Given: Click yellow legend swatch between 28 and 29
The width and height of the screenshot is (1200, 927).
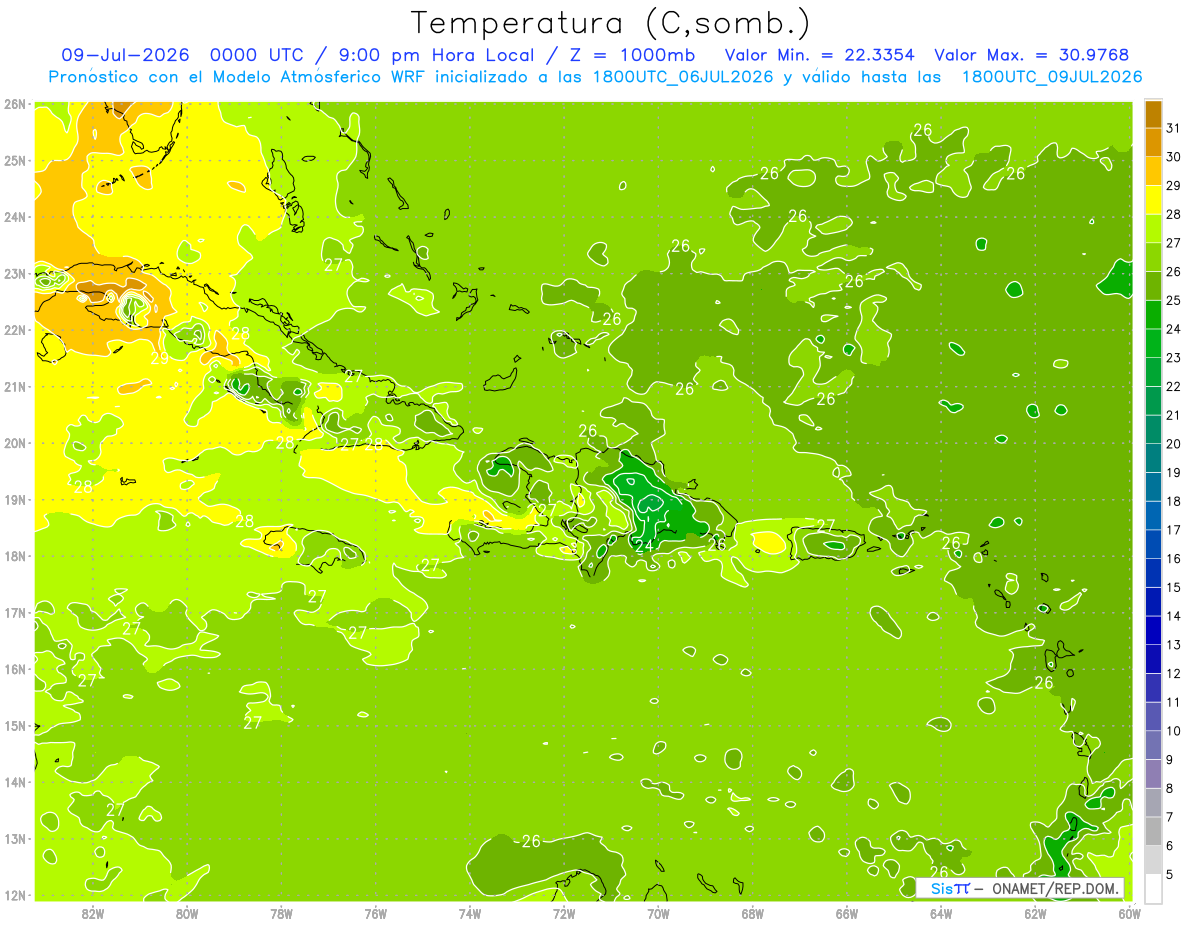Looking at the screenshot, I should (x=1153, y=200).
